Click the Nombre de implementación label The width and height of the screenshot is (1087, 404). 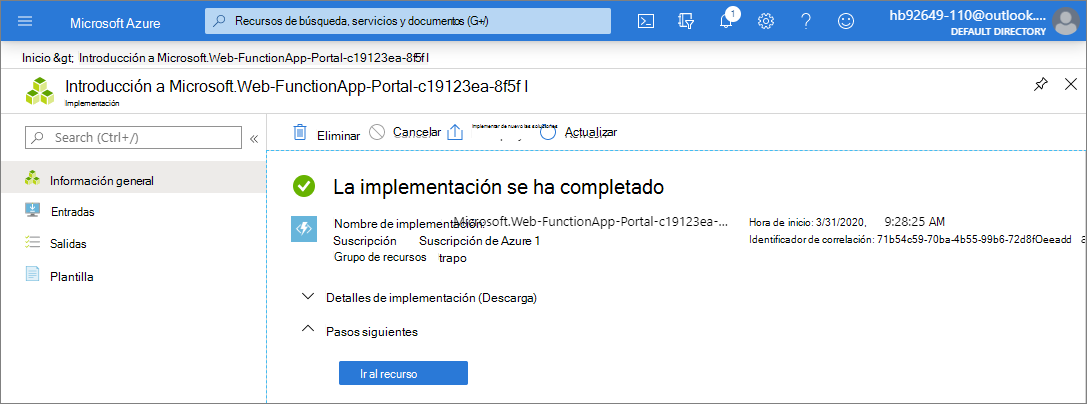(408, 224)
